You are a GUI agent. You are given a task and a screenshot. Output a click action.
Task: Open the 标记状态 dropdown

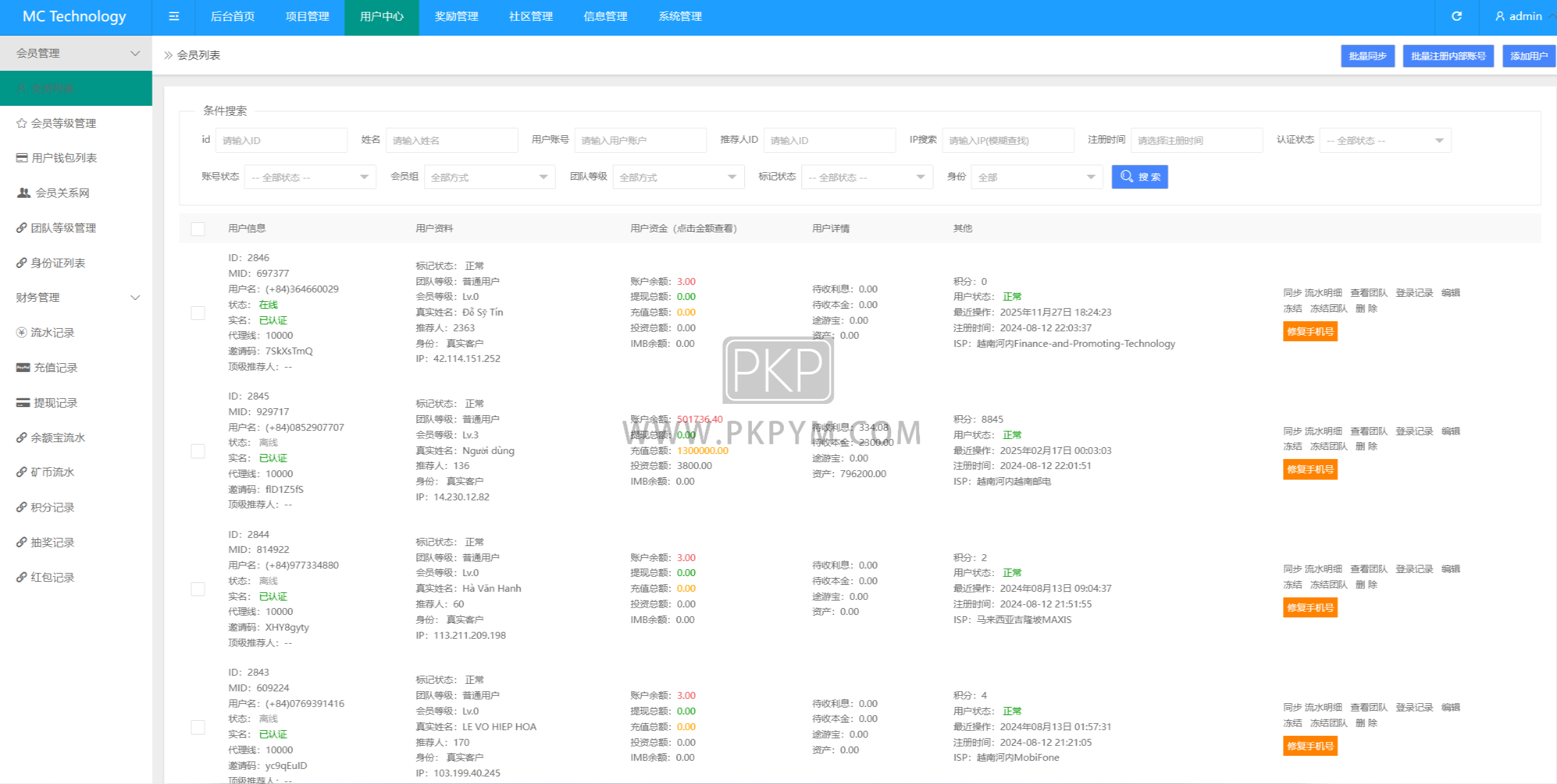(867, 177)
